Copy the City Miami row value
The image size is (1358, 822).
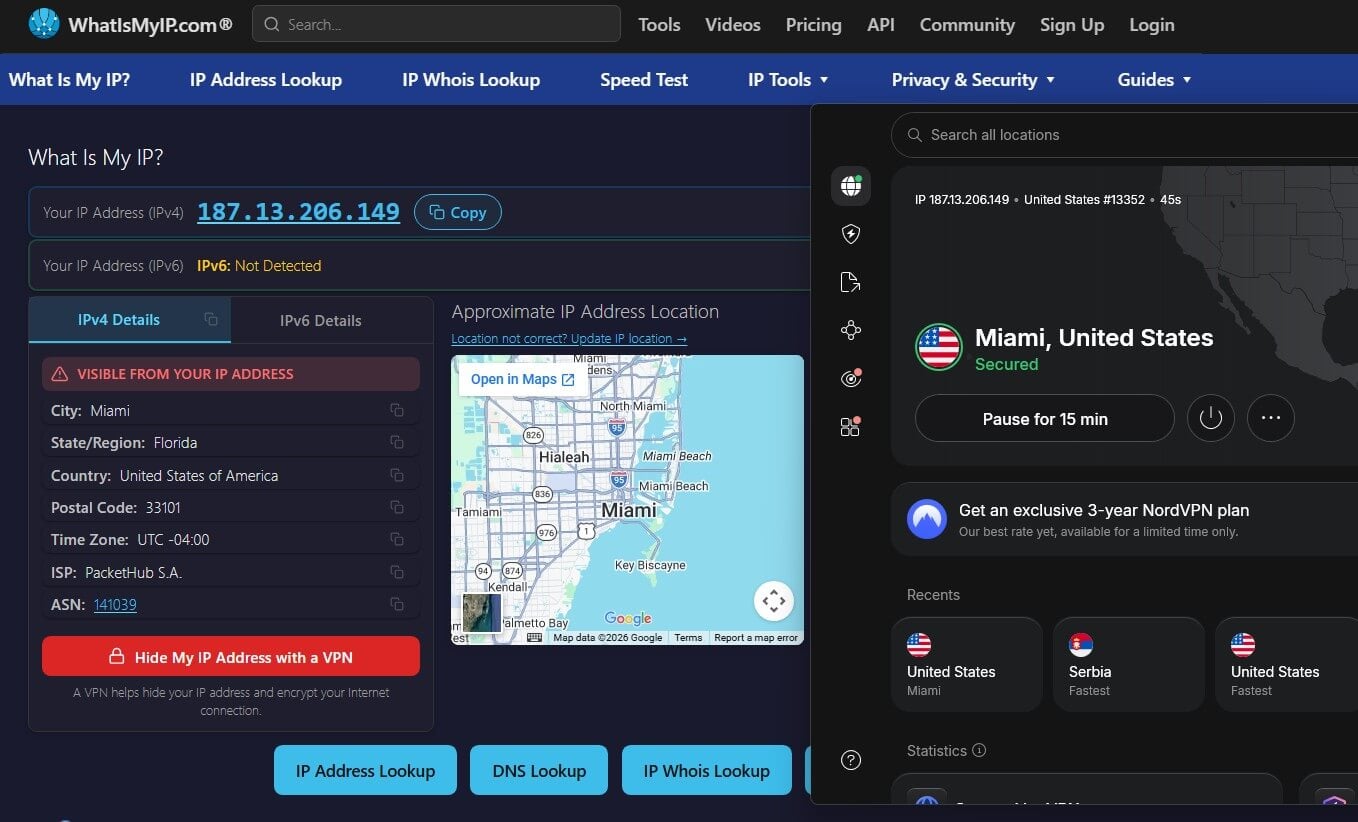(x=397, y=411)
